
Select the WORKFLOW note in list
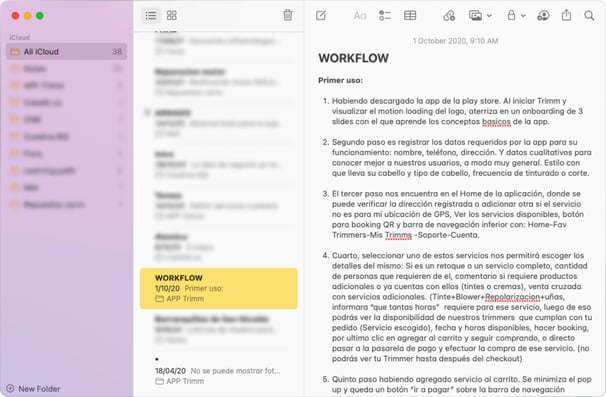click(218, 288)
